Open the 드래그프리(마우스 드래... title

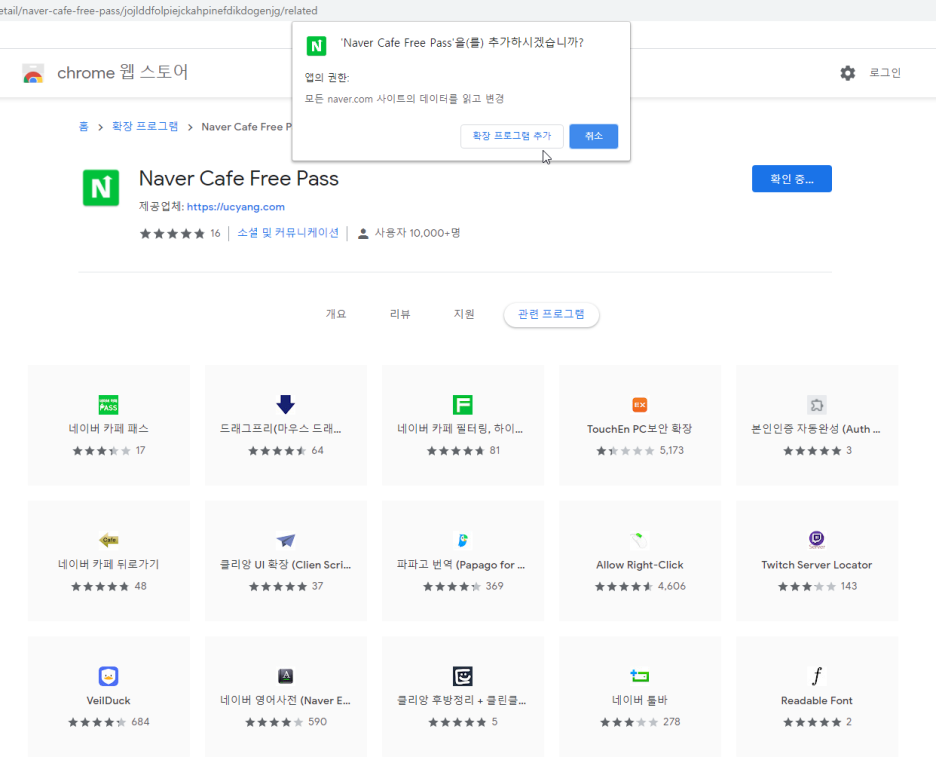tap(281, 429)
